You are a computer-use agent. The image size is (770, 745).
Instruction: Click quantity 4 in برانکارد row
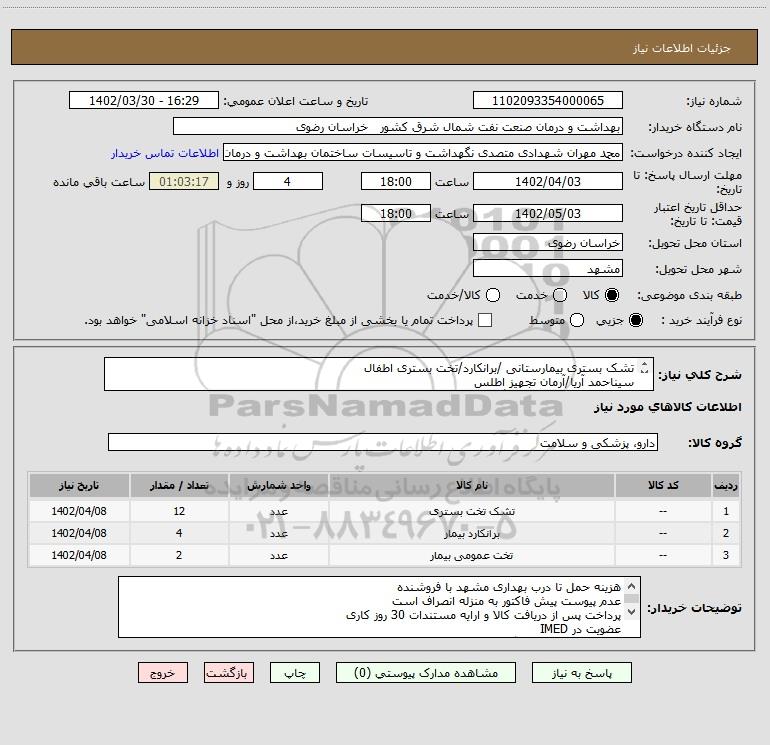tap(179, 533)
